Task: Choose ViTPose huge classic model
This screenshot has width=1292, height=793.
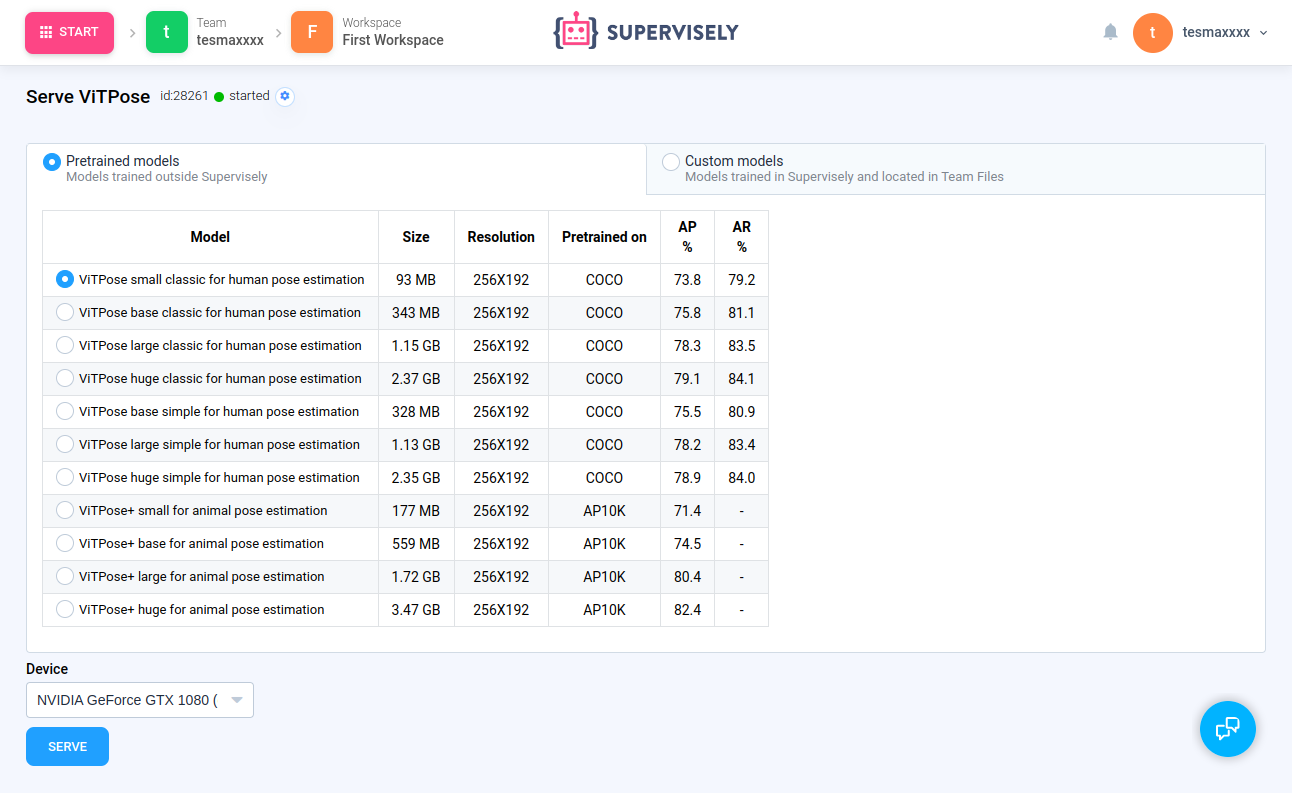Action: [65, 378]
